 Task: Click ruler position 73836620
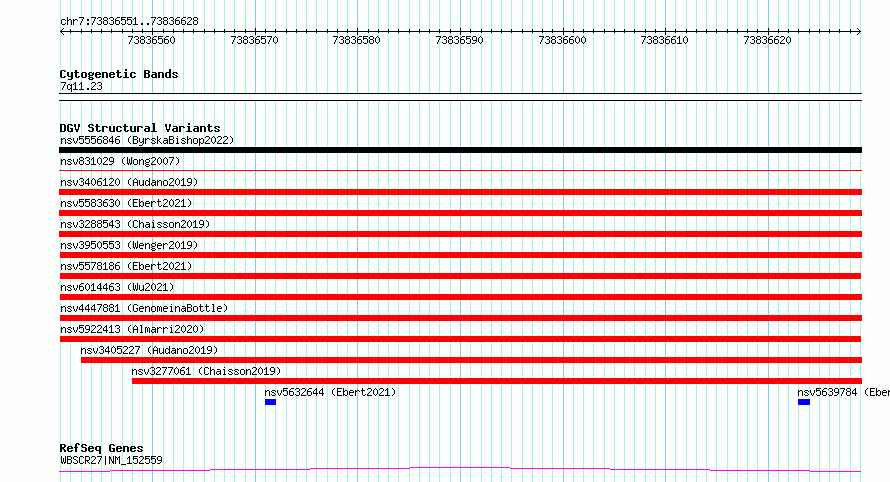(x=767, y=40)
